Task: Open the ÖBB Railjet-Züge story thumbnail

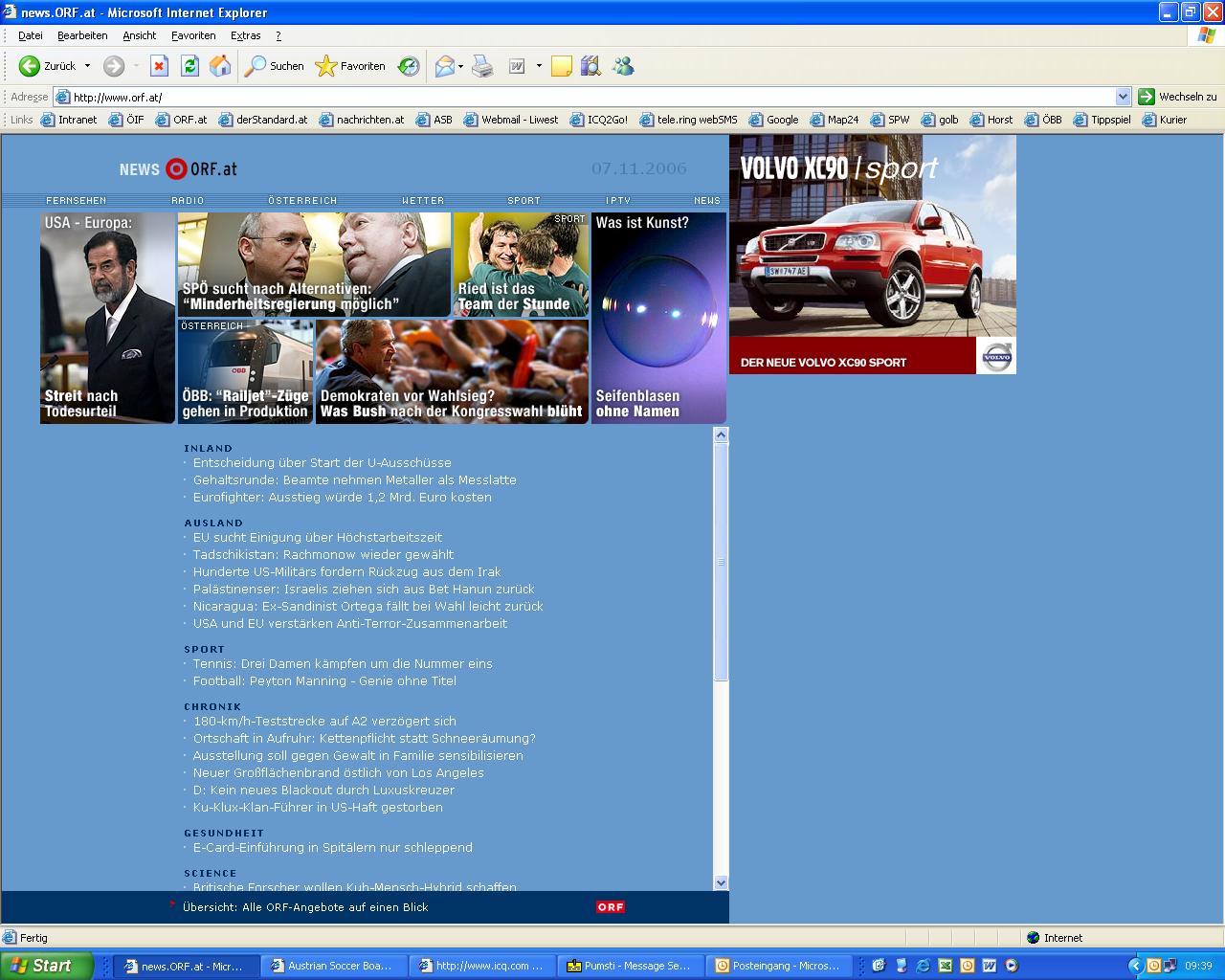Action: click(245, 371)
